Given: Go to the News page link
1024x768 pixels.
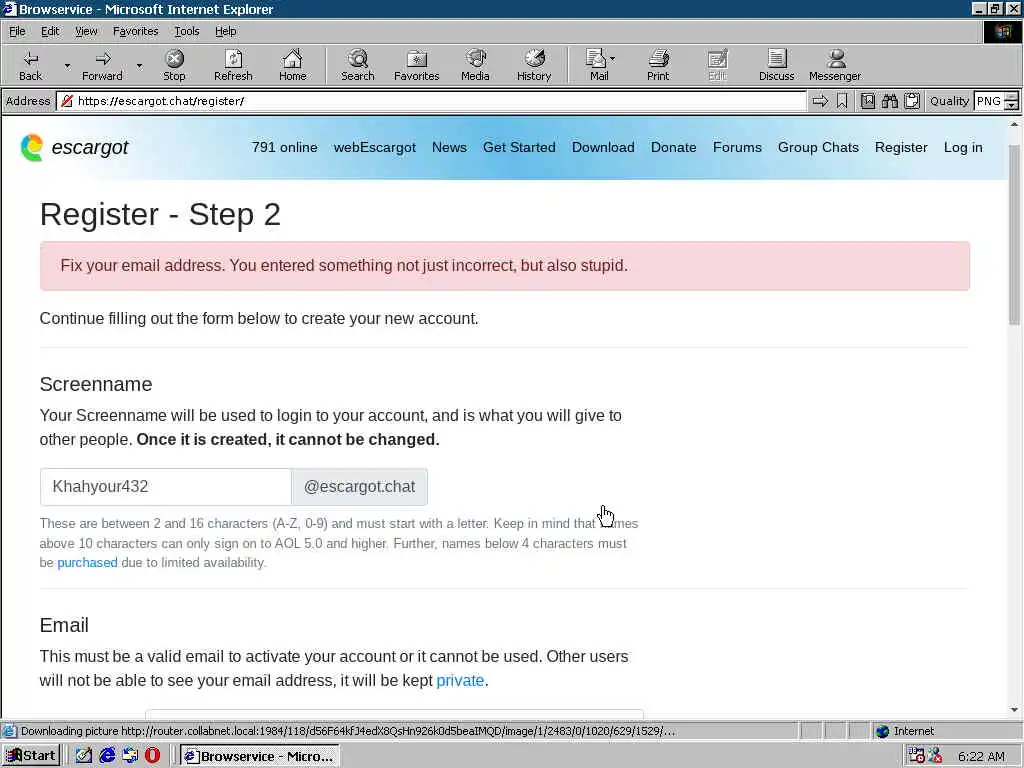Looking at the screenshot, I should (x=449, y=148).
